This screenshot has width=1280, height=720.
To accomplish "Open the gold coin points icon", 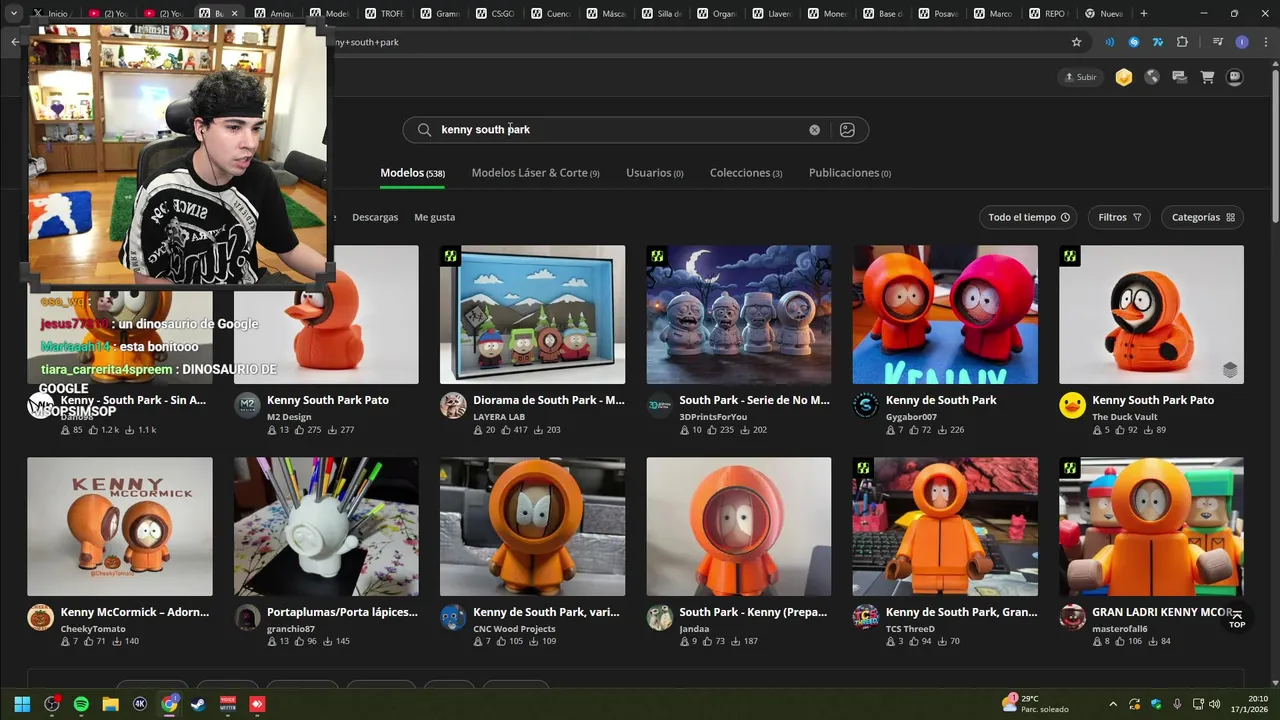I will pyautogui.click(x=1124, y=77).
